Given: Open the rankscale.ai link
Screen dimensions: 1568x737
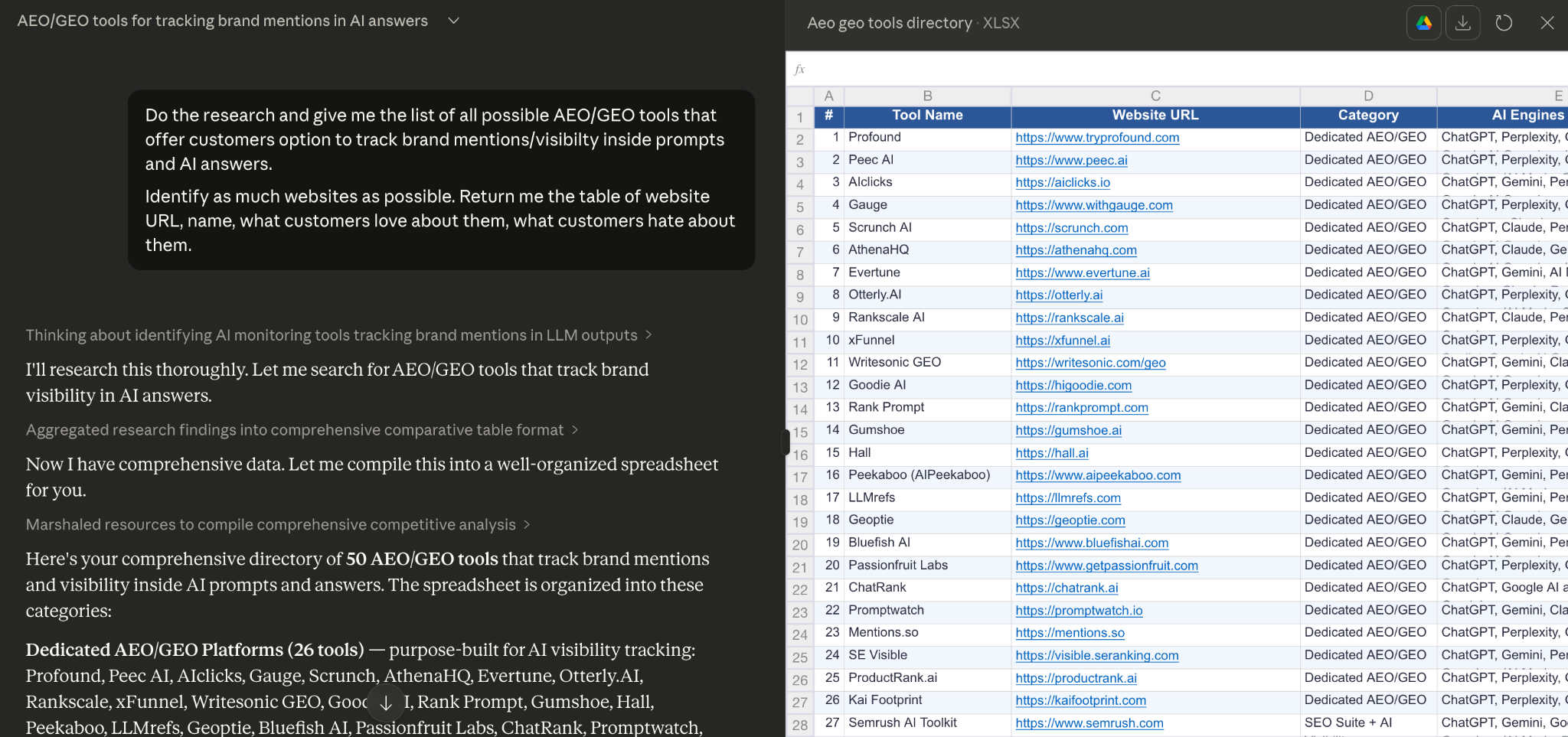Looking at the screenshot, I should point(1070,318).
